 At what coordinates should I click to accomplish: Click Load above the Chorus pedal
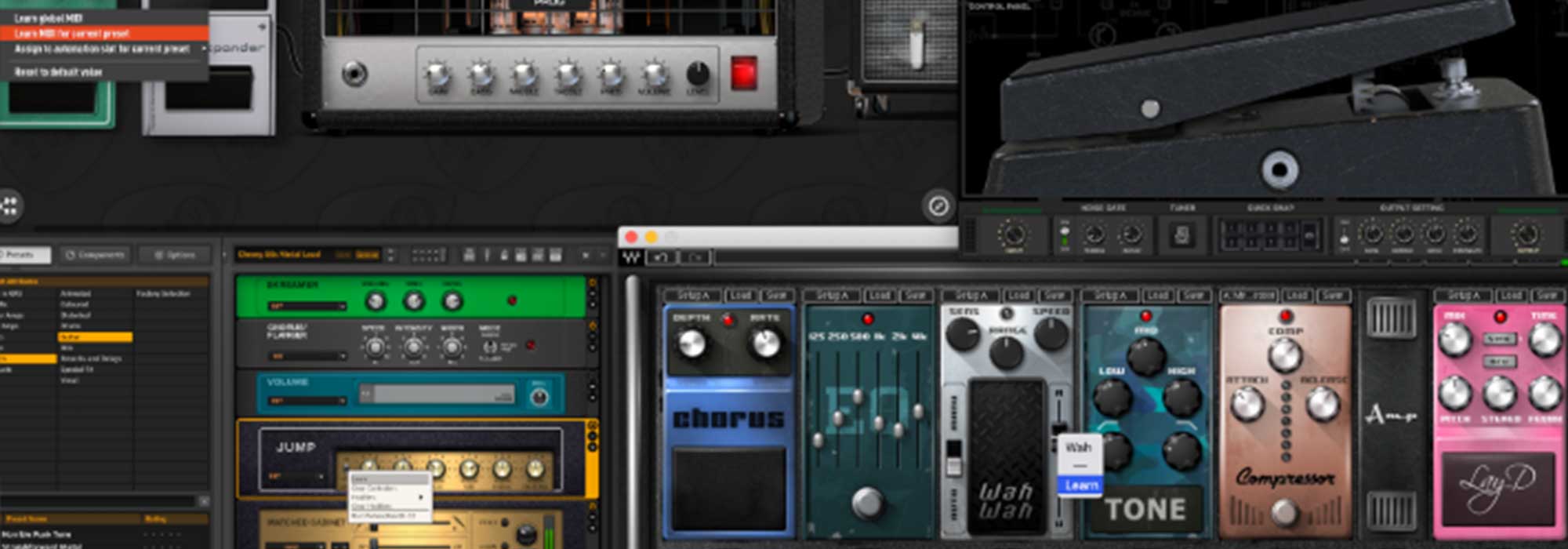click(740, 295)
